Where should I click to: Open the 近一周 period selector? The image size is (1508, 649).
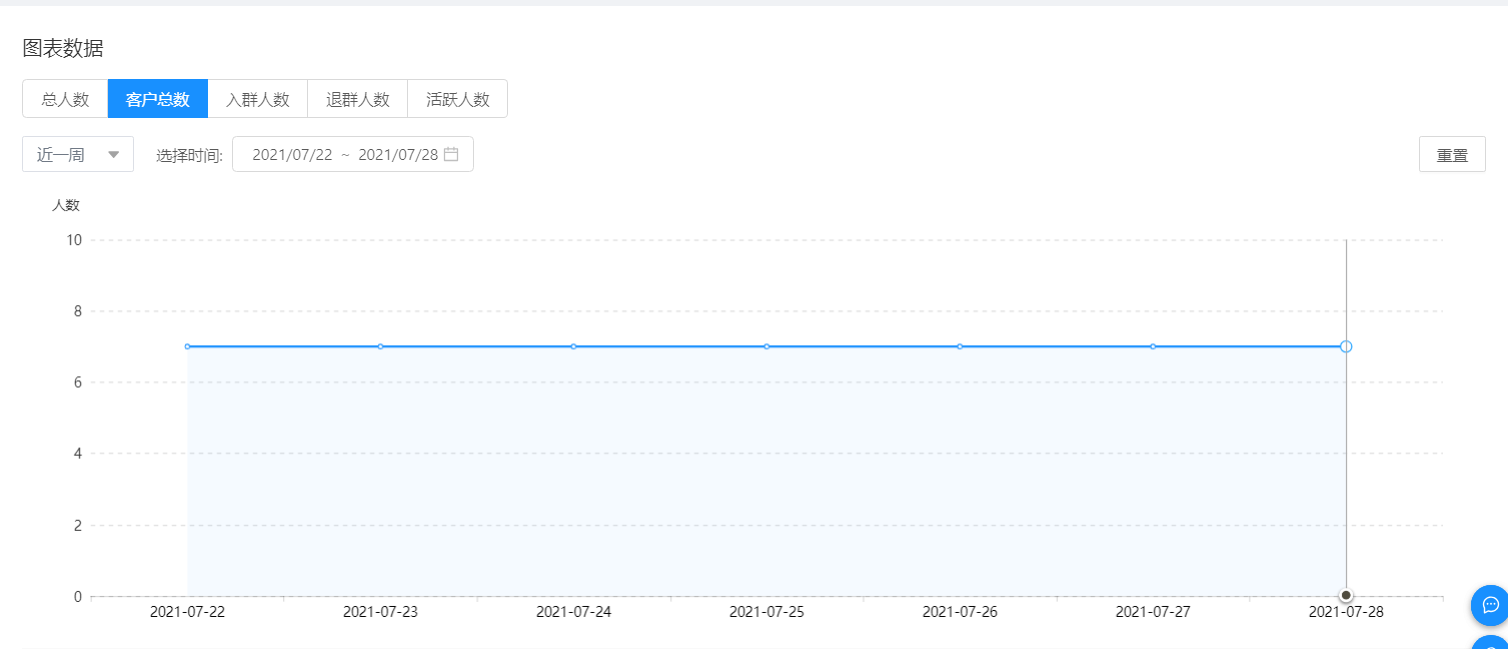coord(78,154)
